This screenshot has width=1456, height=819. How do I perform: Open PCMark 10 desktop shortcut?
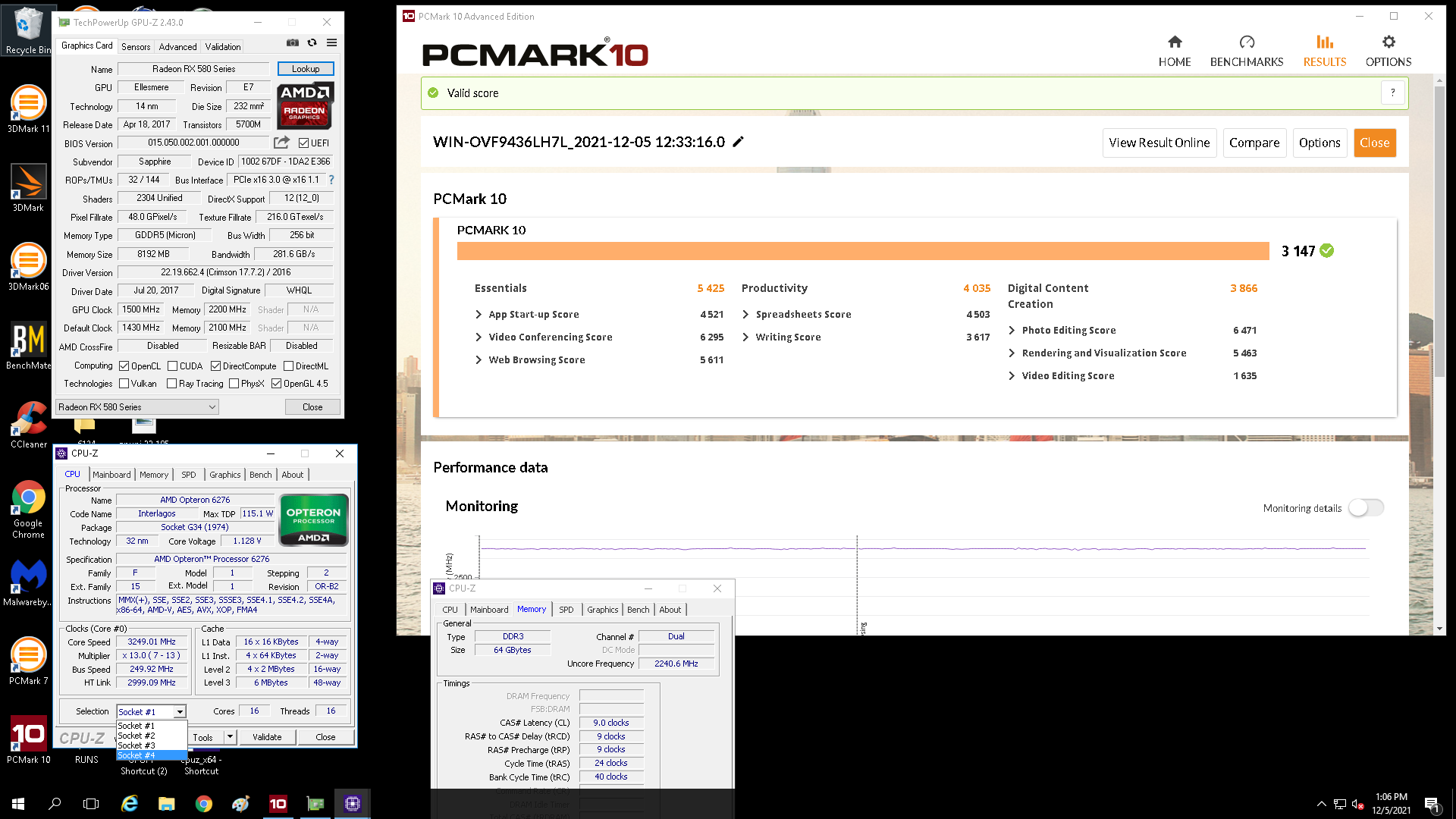pos(28,740)
